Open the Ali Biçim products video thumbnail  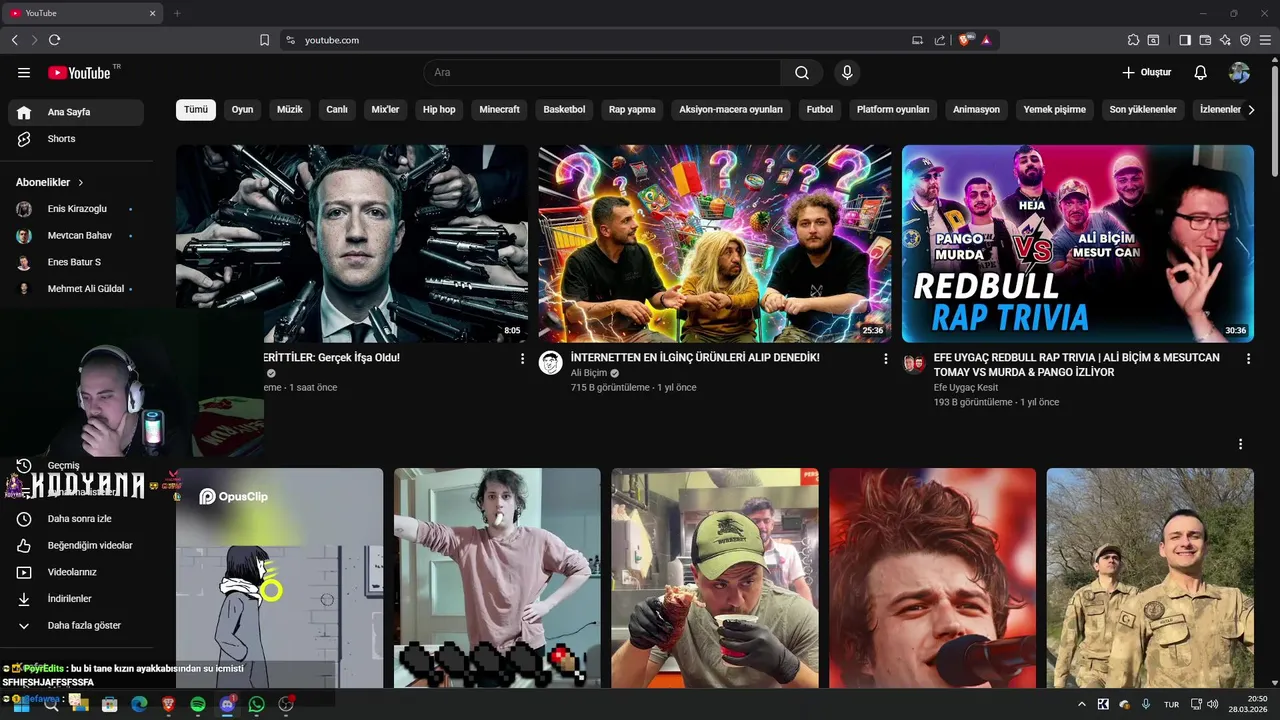[715, 243]
